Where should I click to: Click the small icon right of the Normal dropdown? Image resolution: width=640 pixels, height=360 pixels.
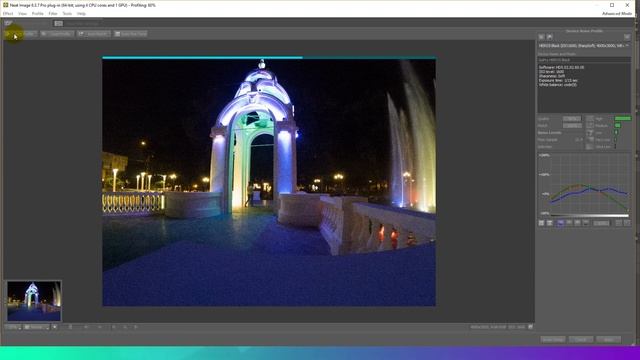[x=55, y=327]
